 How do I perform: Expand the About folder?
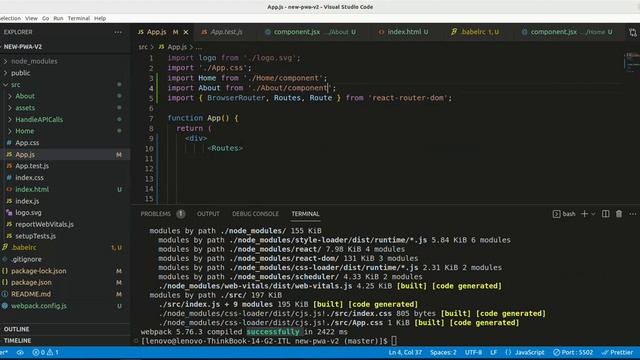tap(10, 96)
